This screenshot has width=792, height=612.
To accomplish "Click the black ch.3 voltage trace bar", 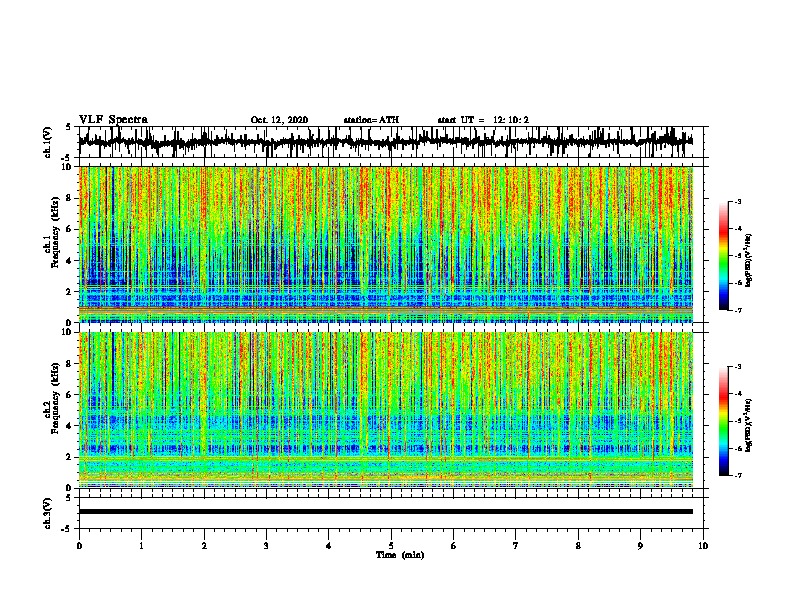I will (x=386, y=512).
